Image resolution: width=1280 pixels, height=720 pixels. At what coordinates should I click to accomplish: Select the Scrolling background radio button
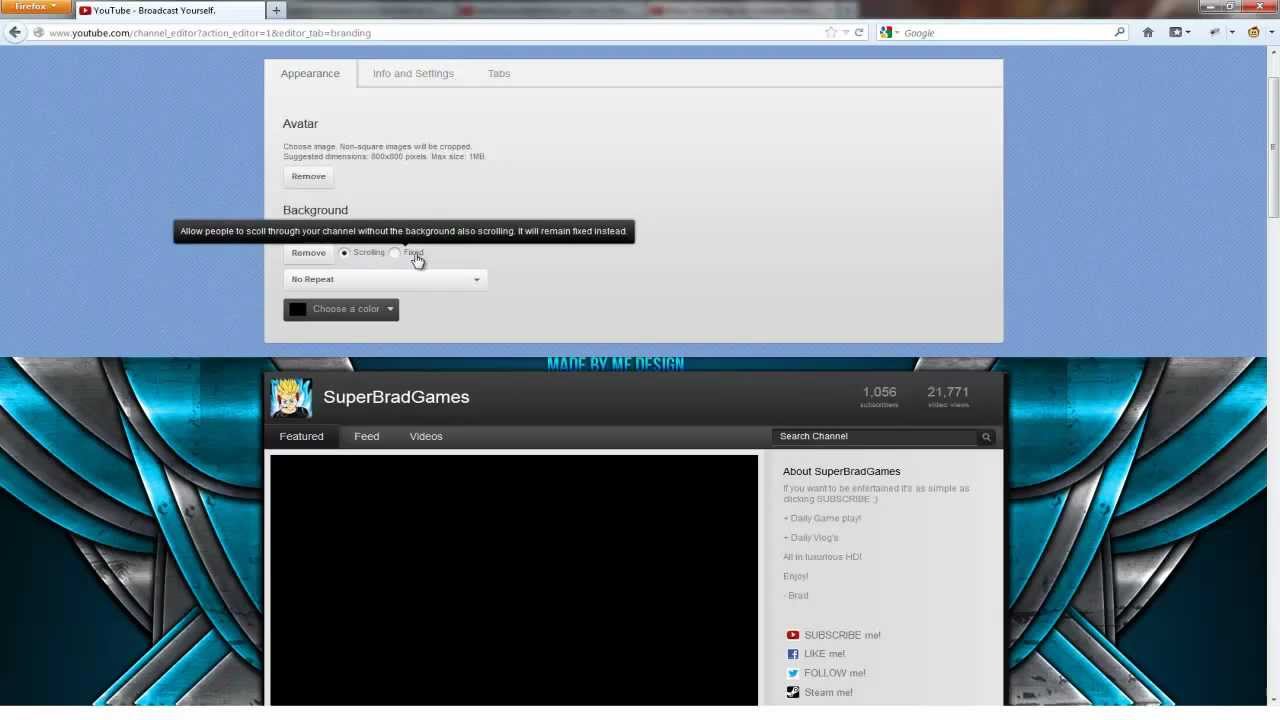click(344, 253)
